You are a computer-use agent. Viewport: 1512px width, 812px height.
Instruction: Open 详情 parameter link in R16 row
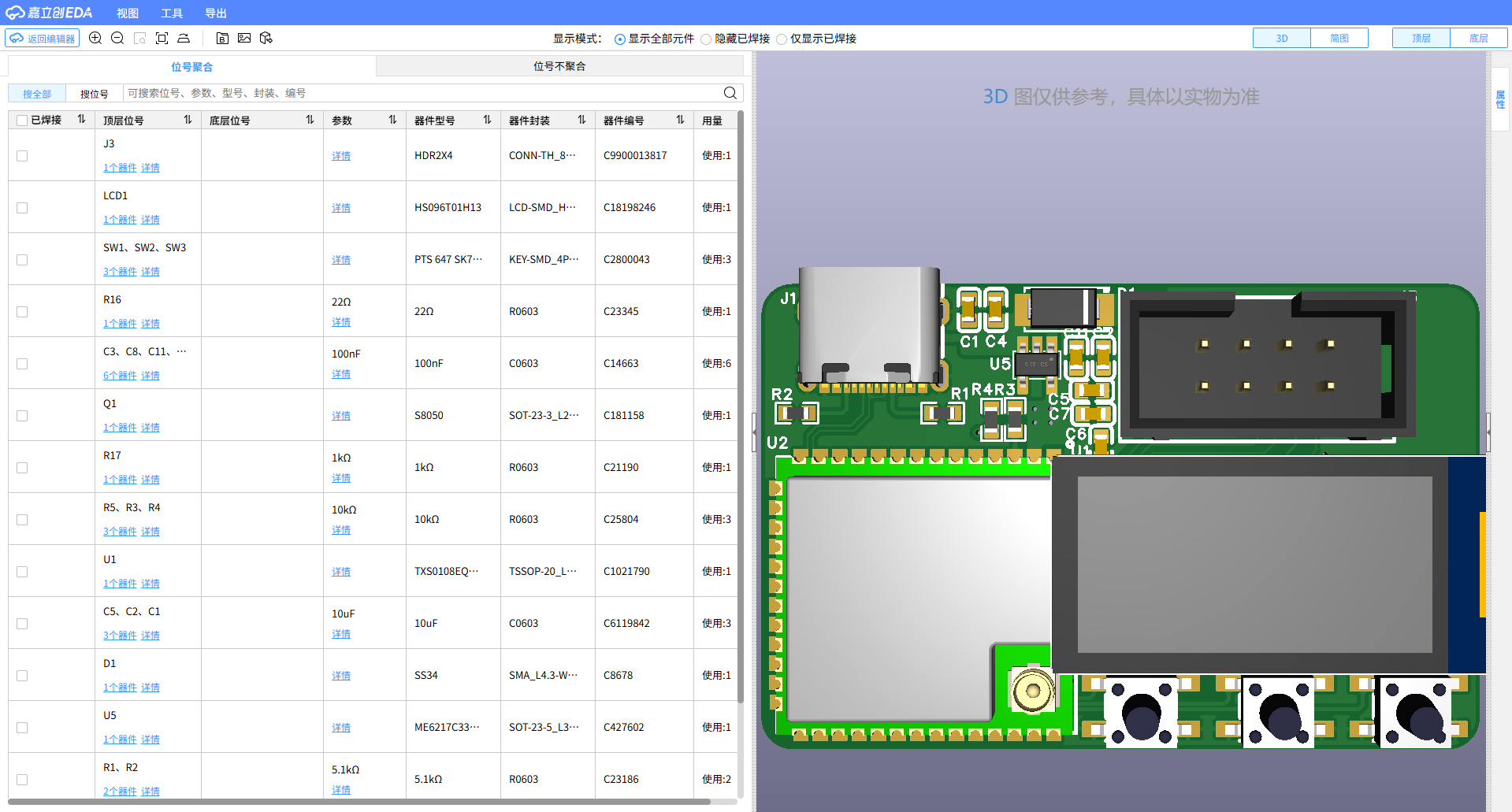point(341,322)
